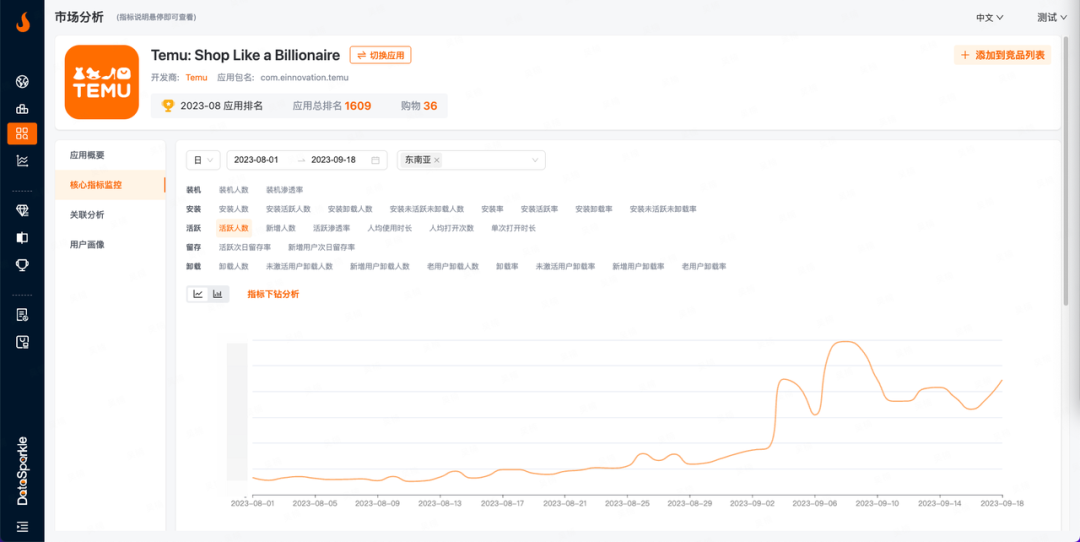Expand the region selector dropdown arrow
This screenshot has height=542, width=1080.
click(x=534, y=160)
